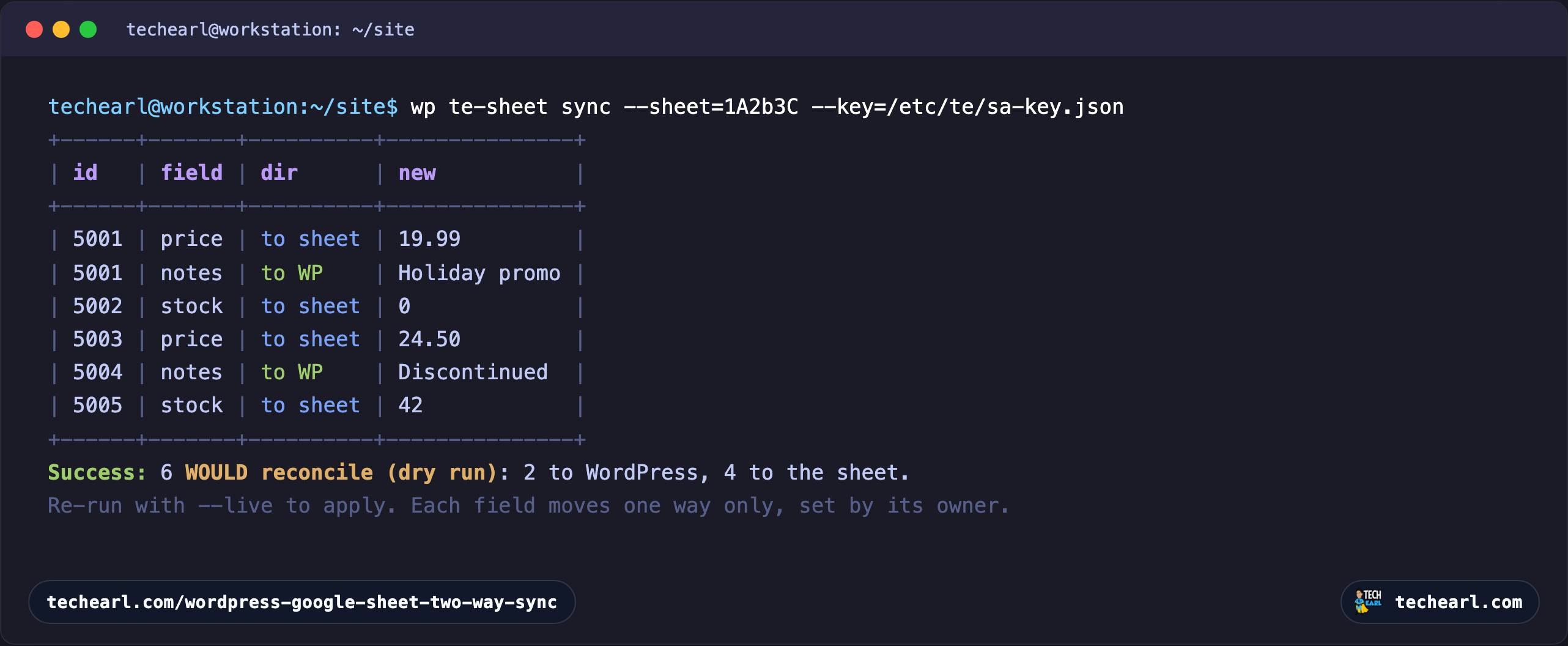Click the 2 to WordPress text
The width and height of the screenshot is (1568, 646).
click(611, 472)
